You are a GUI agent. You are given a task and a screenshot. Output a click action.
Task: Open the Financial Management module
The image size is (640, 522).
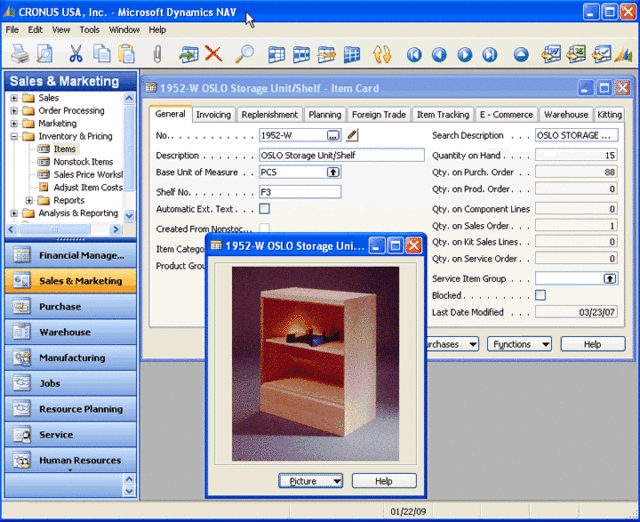(x=71, y=255)
